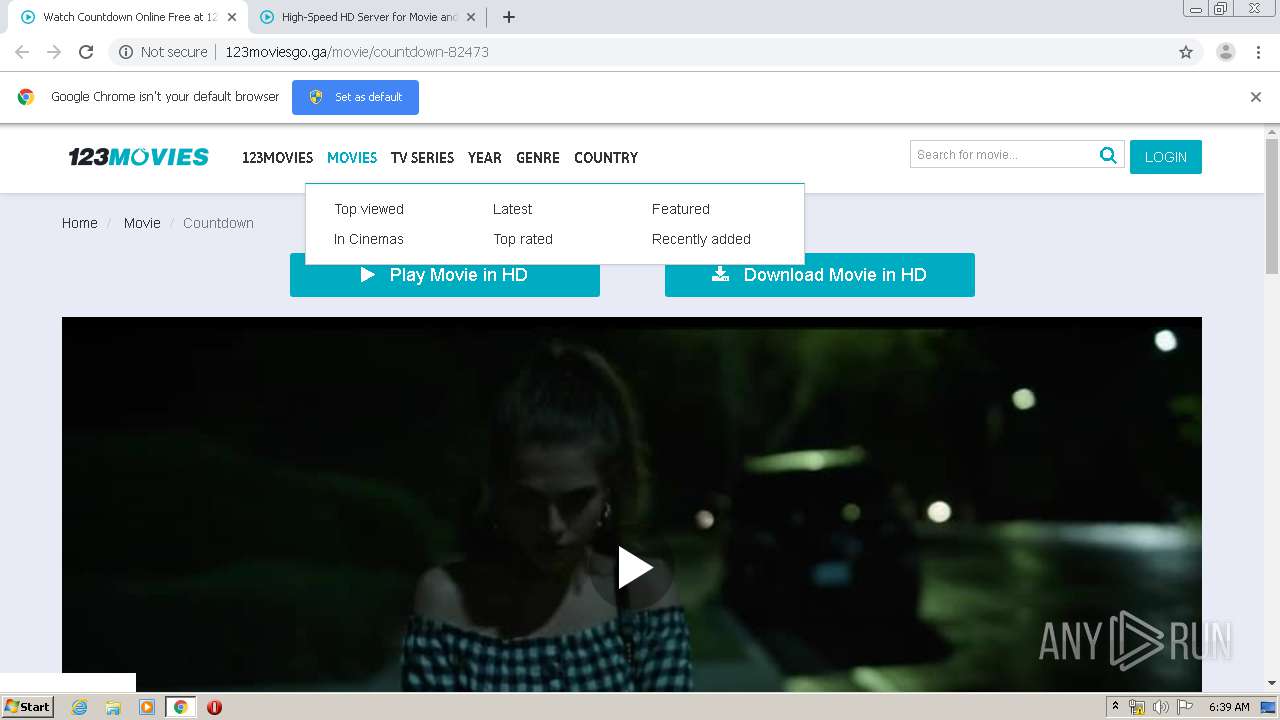Go to the Home breadcrumb
The width and height of the screenshot is (1280, 720).
(x=80, y=223)
